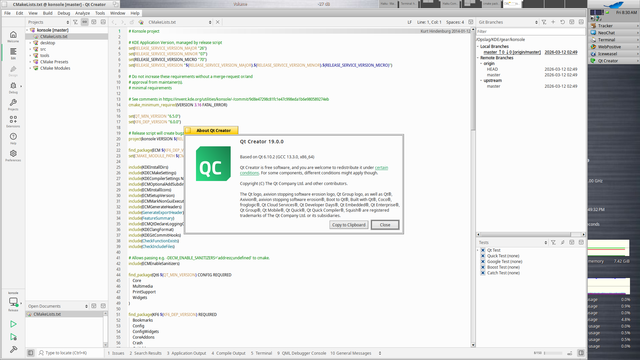This screenshot has height=360, width=640.
Task: Open the Design mode
Action: pyautogui.click(x=13, y=70)
